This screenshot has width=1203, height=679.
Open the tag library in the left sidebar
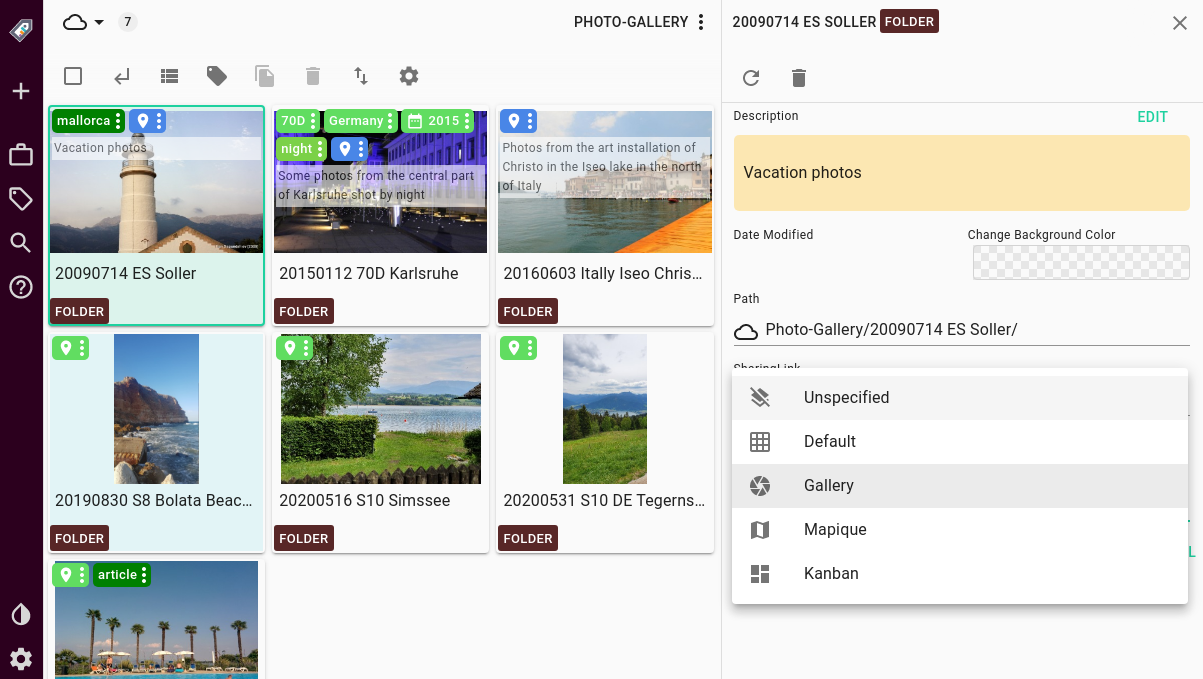tap(21, 198)
